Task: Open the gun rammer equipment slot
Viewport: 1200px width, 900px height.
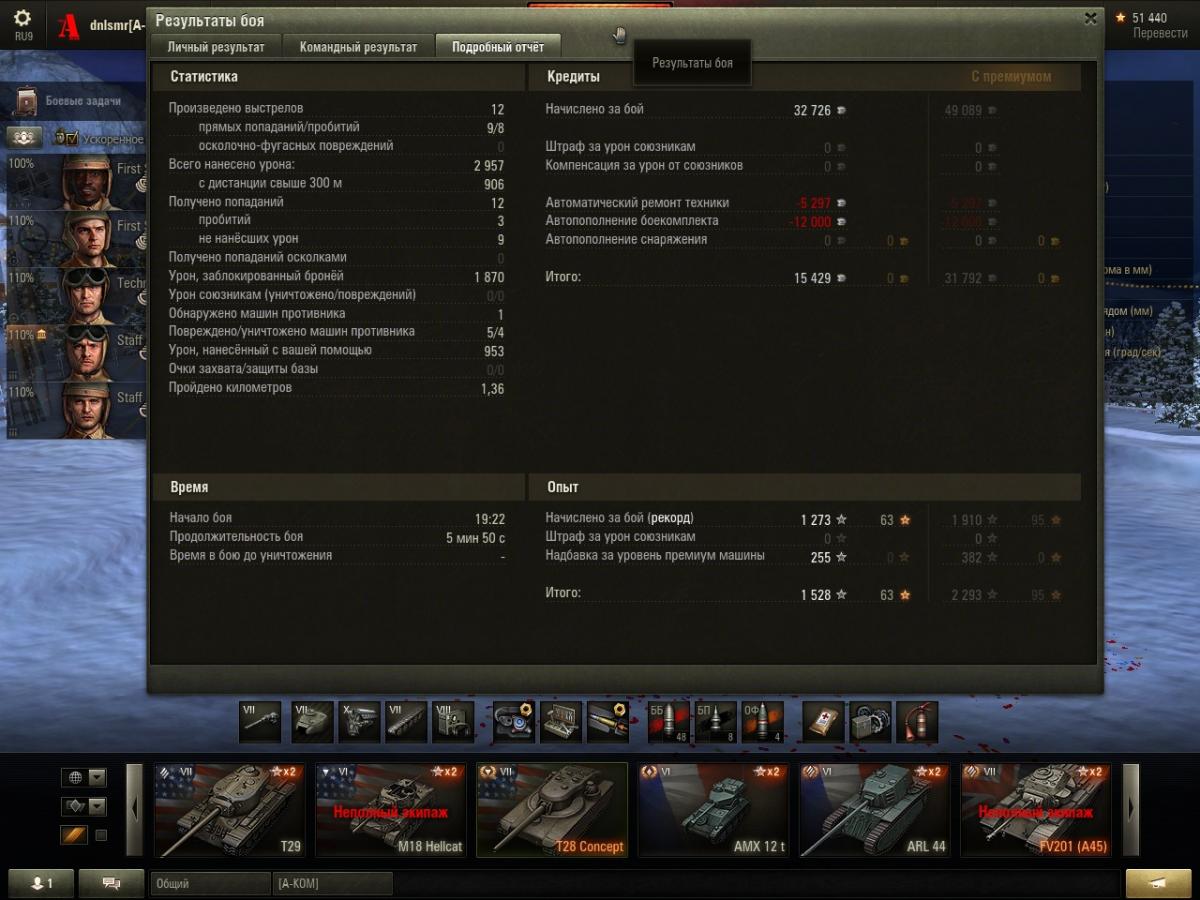Action: [x=608, y=722]
